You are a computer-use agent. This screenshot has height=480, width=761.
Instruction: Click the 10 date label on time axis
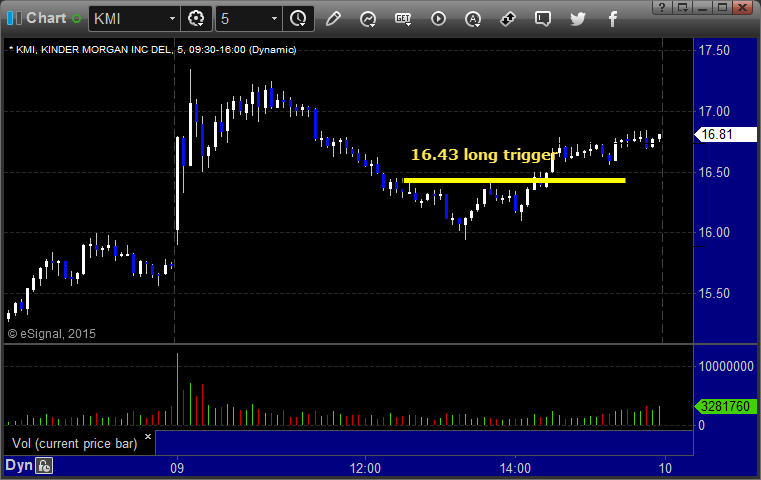(665, 468)
